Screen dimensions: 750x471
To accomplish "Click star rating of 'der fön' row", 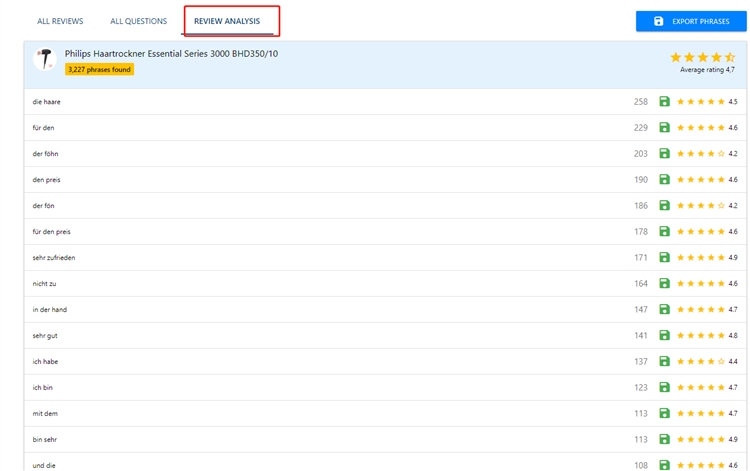I will point(700,206).
